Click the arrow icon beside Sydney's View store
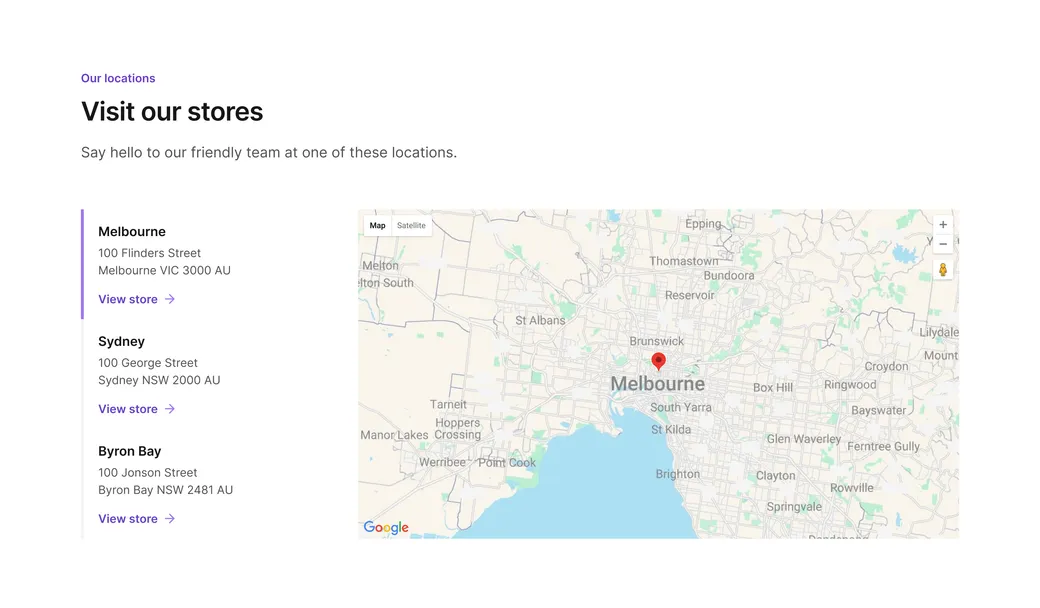Viewport: 1040px width, 608px height. click(x=169, y=409)
